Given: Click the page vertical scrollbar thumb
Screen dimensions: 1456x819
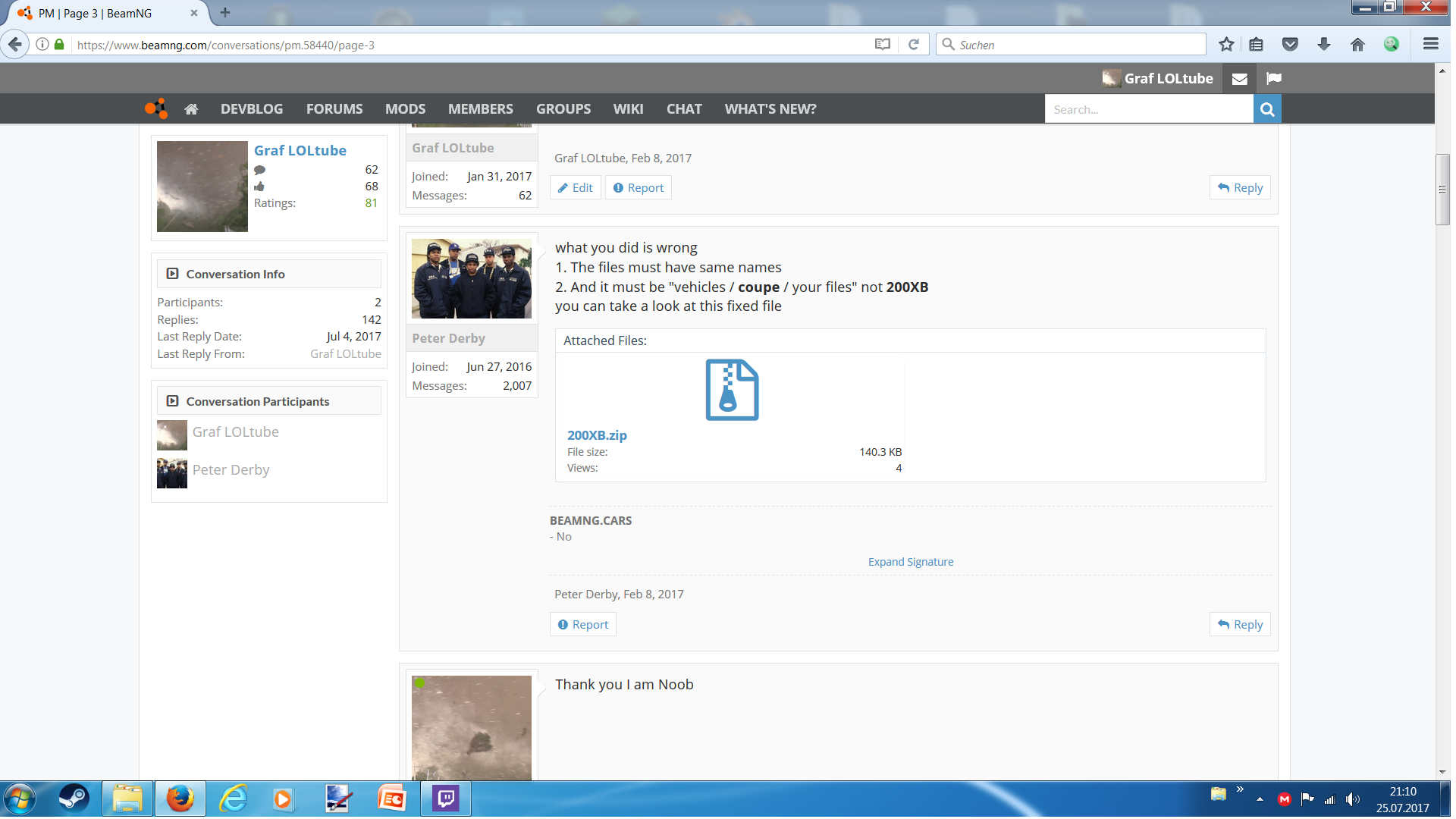Looking at the screenshot, I should click(x=1442, y=190).
